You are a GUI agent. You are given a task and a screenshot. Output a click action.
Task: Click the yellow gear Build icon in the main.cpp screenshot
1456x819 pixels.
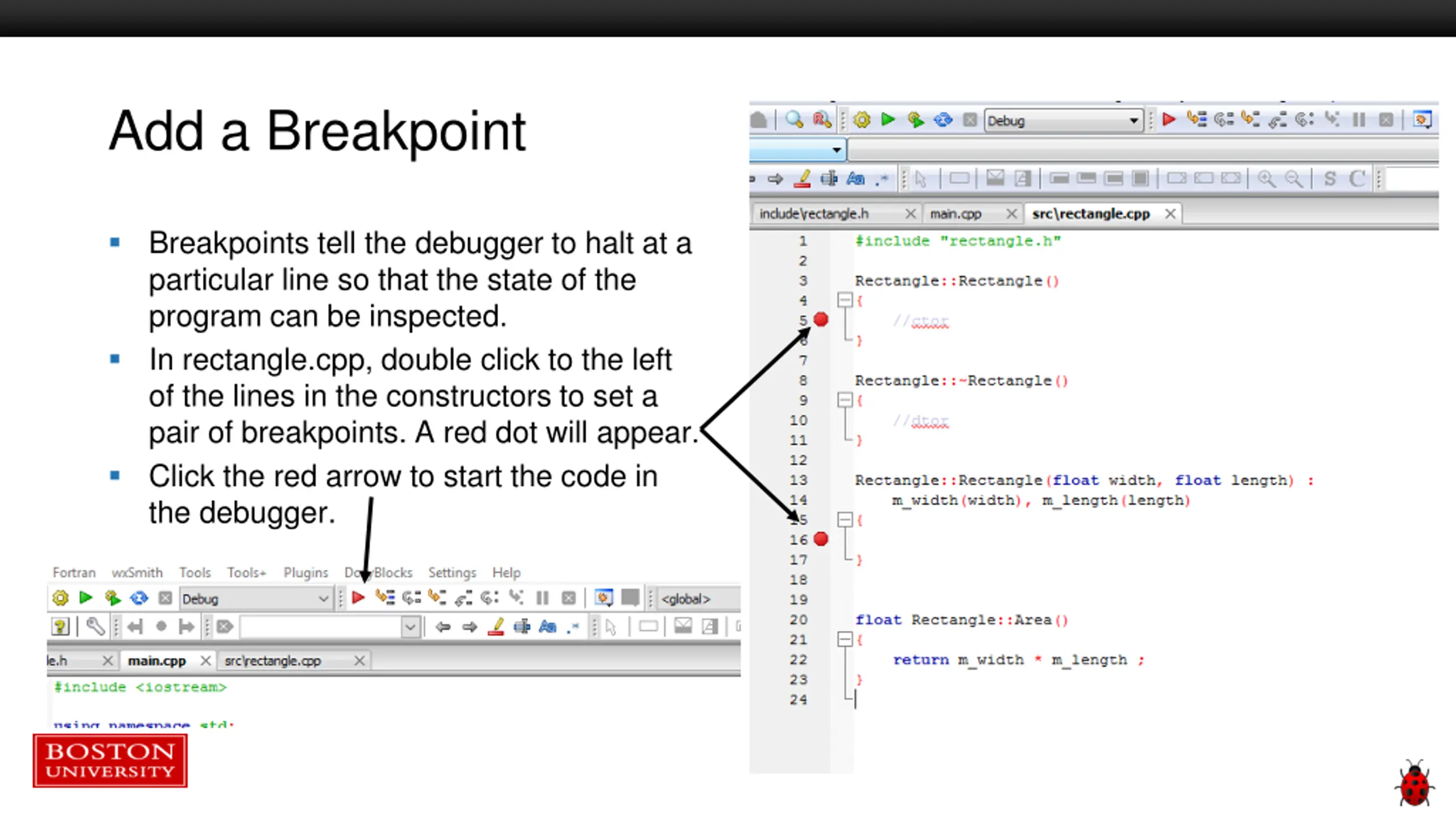coord(60,598)
